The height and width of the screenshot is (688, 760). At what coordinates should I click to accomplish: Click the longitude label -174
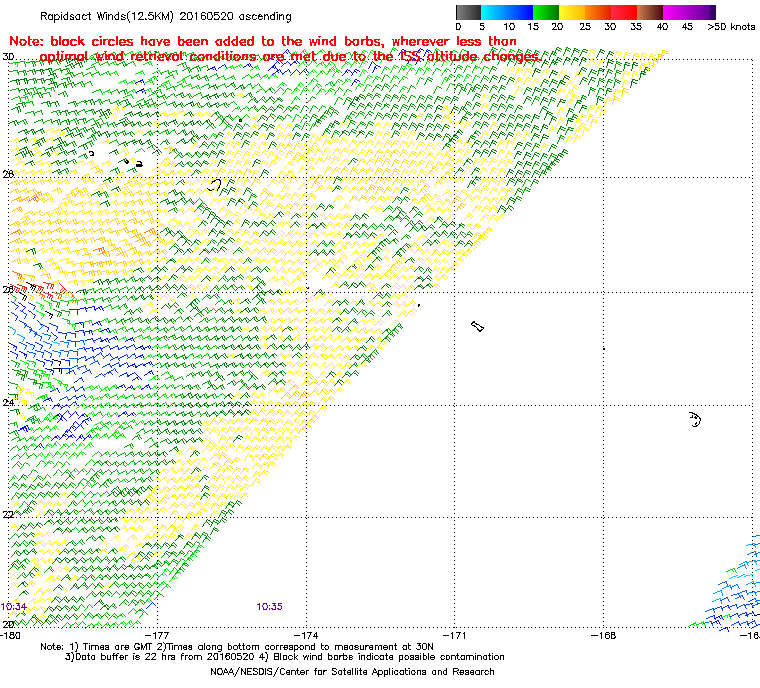[x=306, y=636]
